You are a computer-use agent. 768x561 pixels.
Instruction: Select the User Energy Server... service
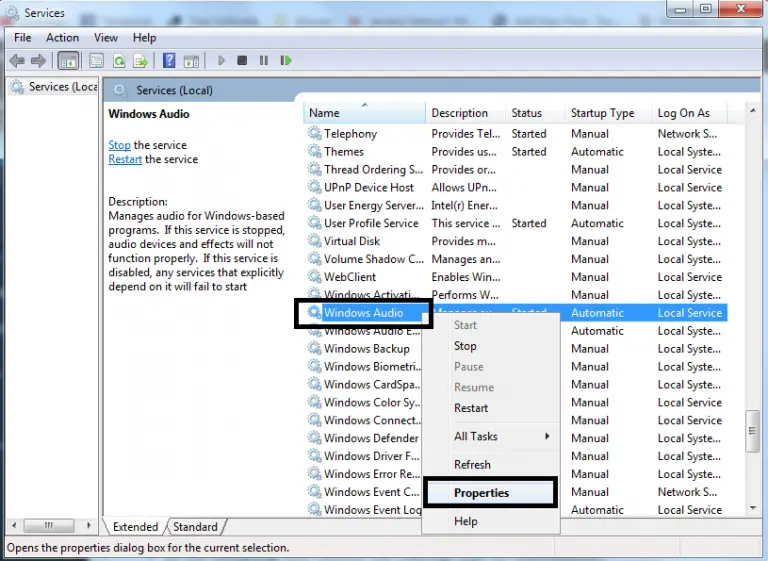coord(374,205)
